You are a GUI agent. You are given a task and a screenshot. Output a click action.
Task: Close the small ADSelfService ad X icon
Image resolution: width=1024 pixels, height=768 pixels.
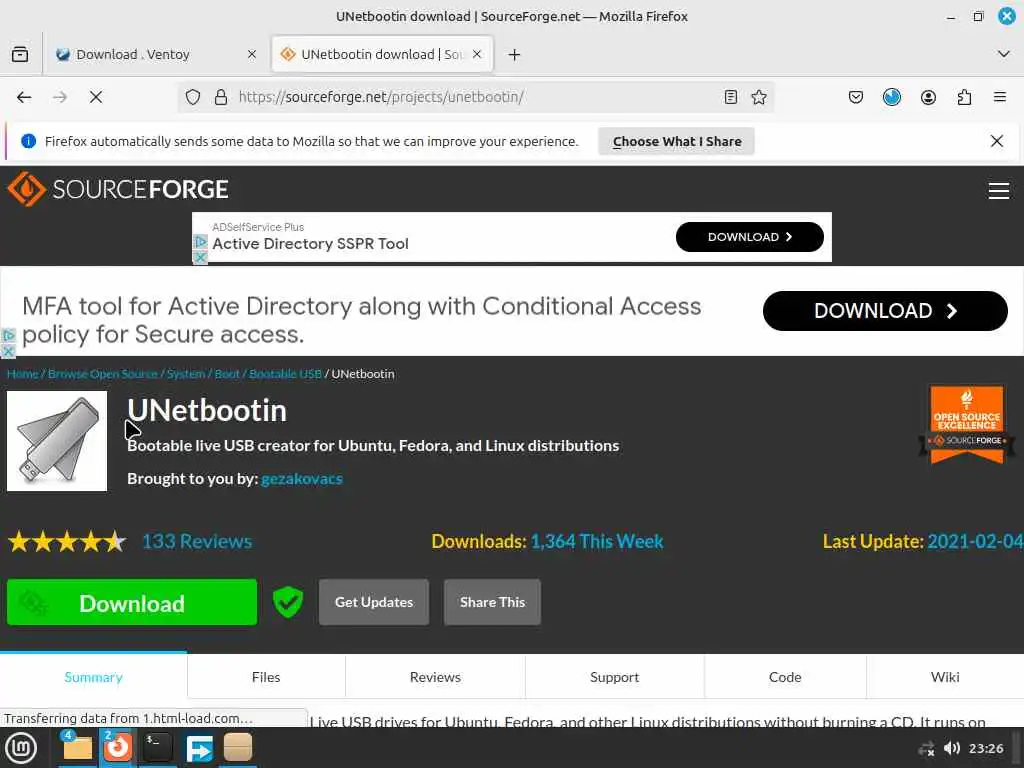[x=200, y=257]
